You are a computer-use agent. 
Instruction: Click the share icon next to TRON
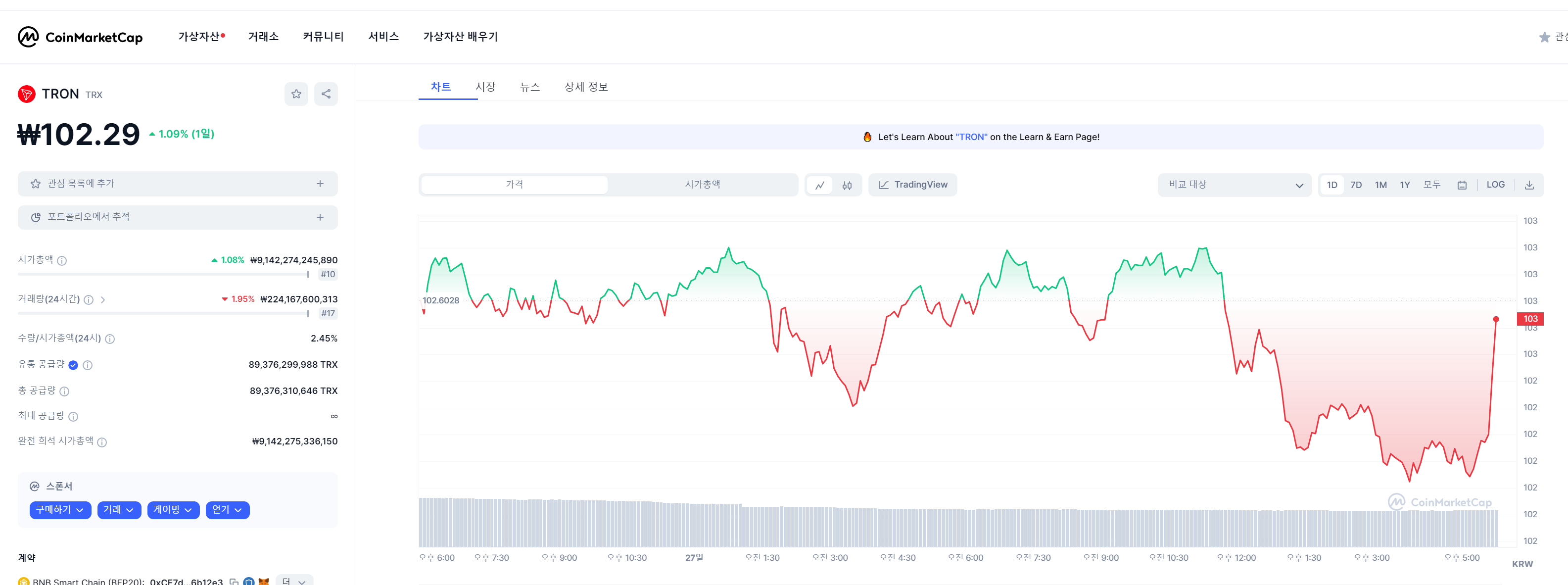(x=326, y=94)
